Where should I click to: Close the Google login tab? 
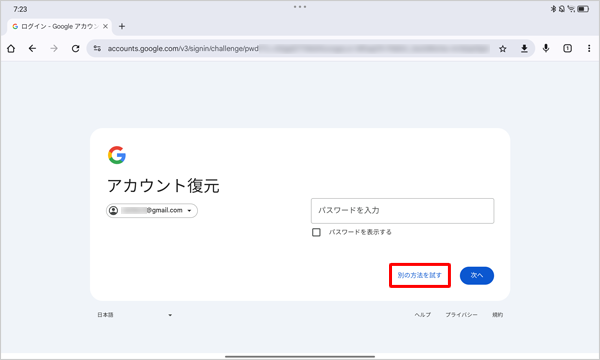[105, 26]
